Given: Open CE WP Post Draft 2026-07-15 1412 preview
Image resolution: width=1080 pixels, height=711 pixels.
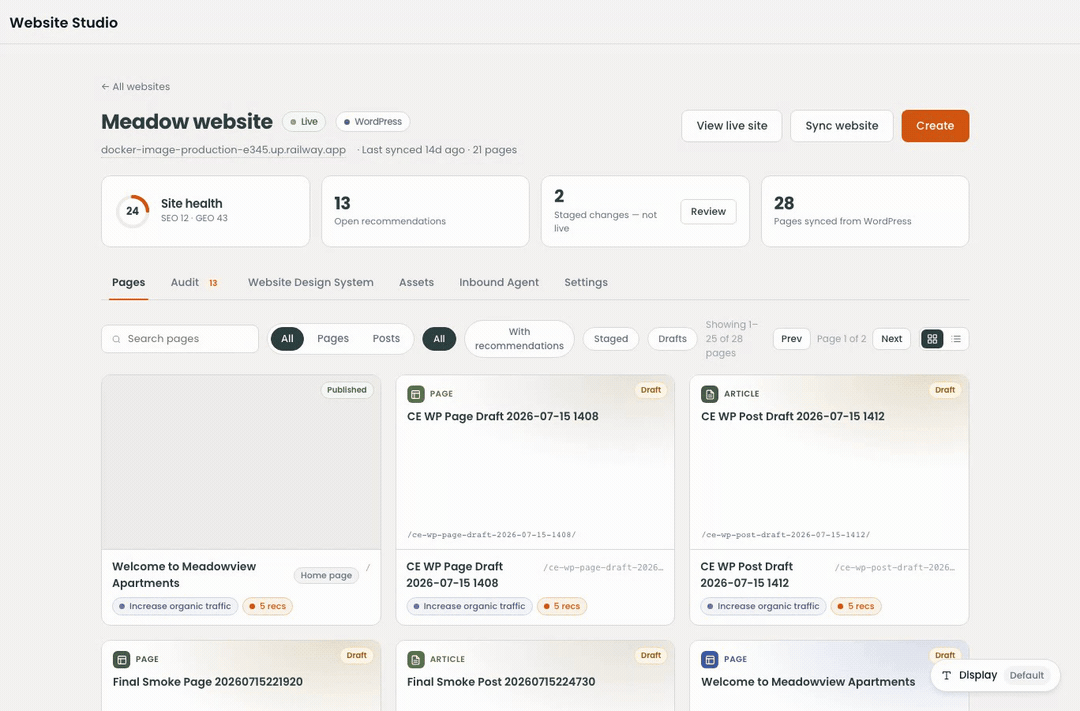Looking at the screenshot, I should coord(829,462).
